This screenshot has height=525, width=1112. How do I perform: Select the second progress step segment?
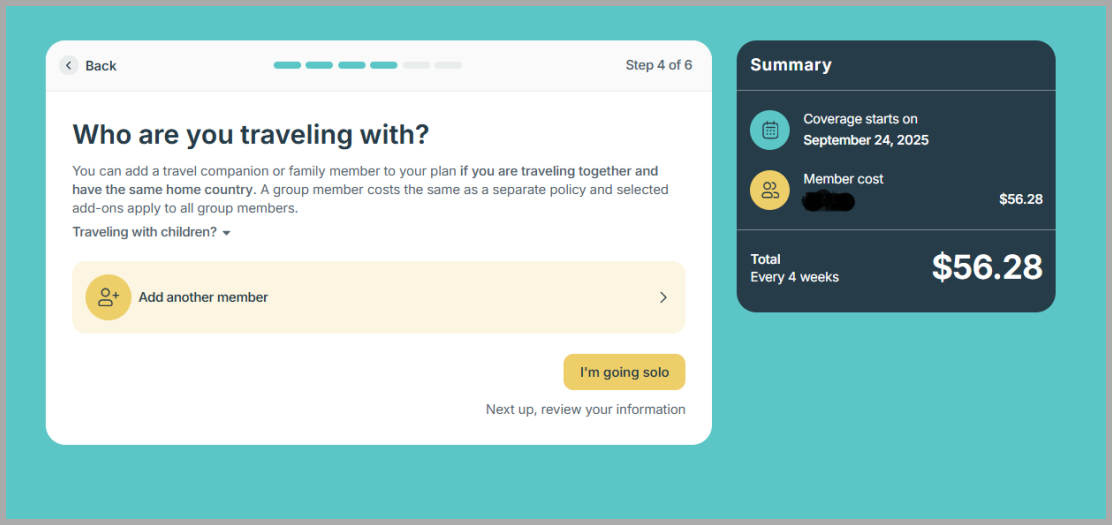click(x=319, y=65)
